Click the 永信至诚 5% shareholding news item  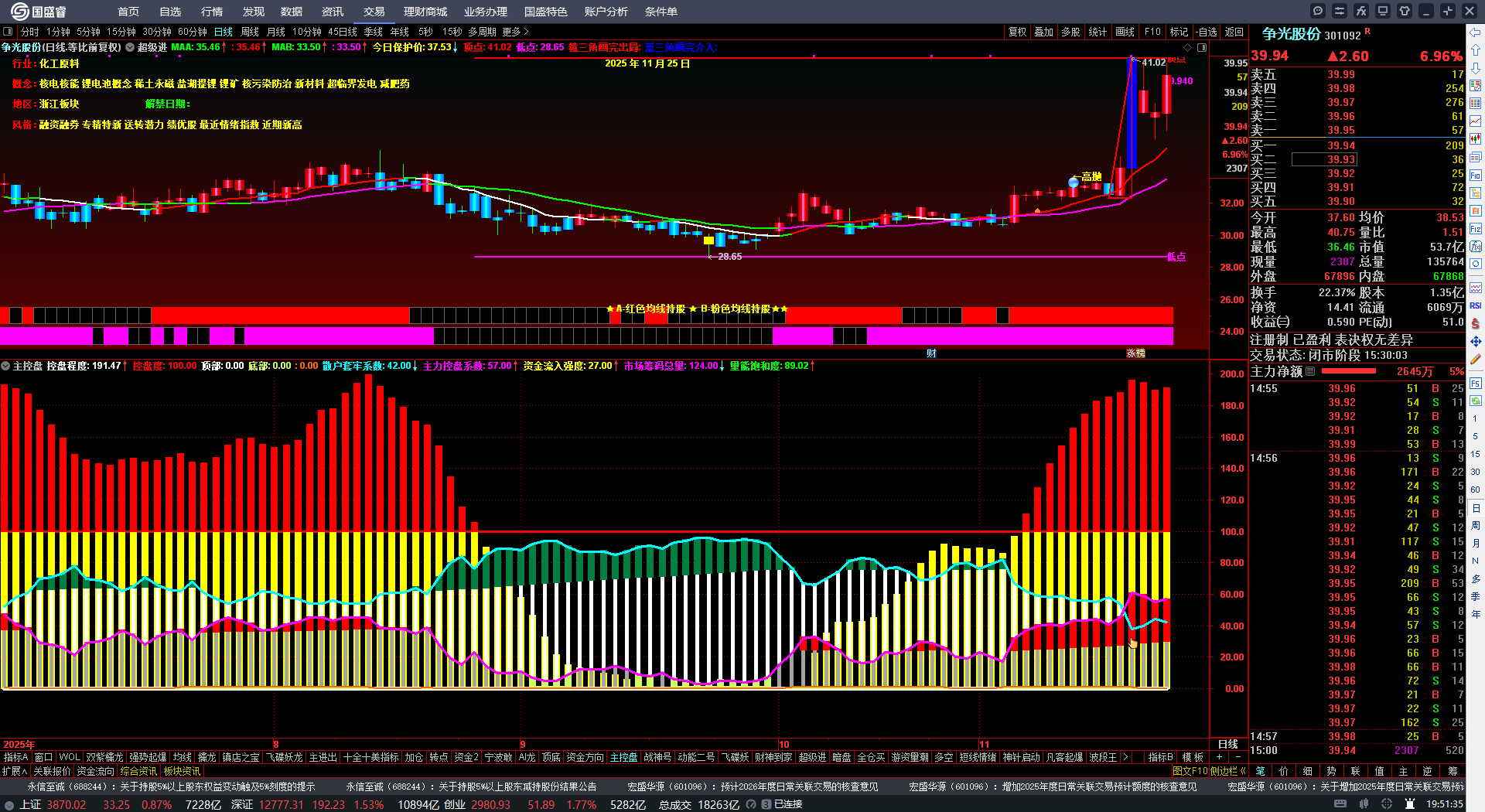tap(171, 786)
